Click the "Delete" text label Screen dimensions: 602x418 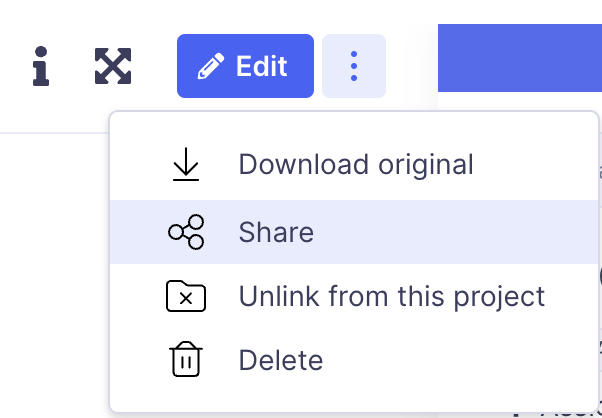pyautogui.click(x=280, y=360)
